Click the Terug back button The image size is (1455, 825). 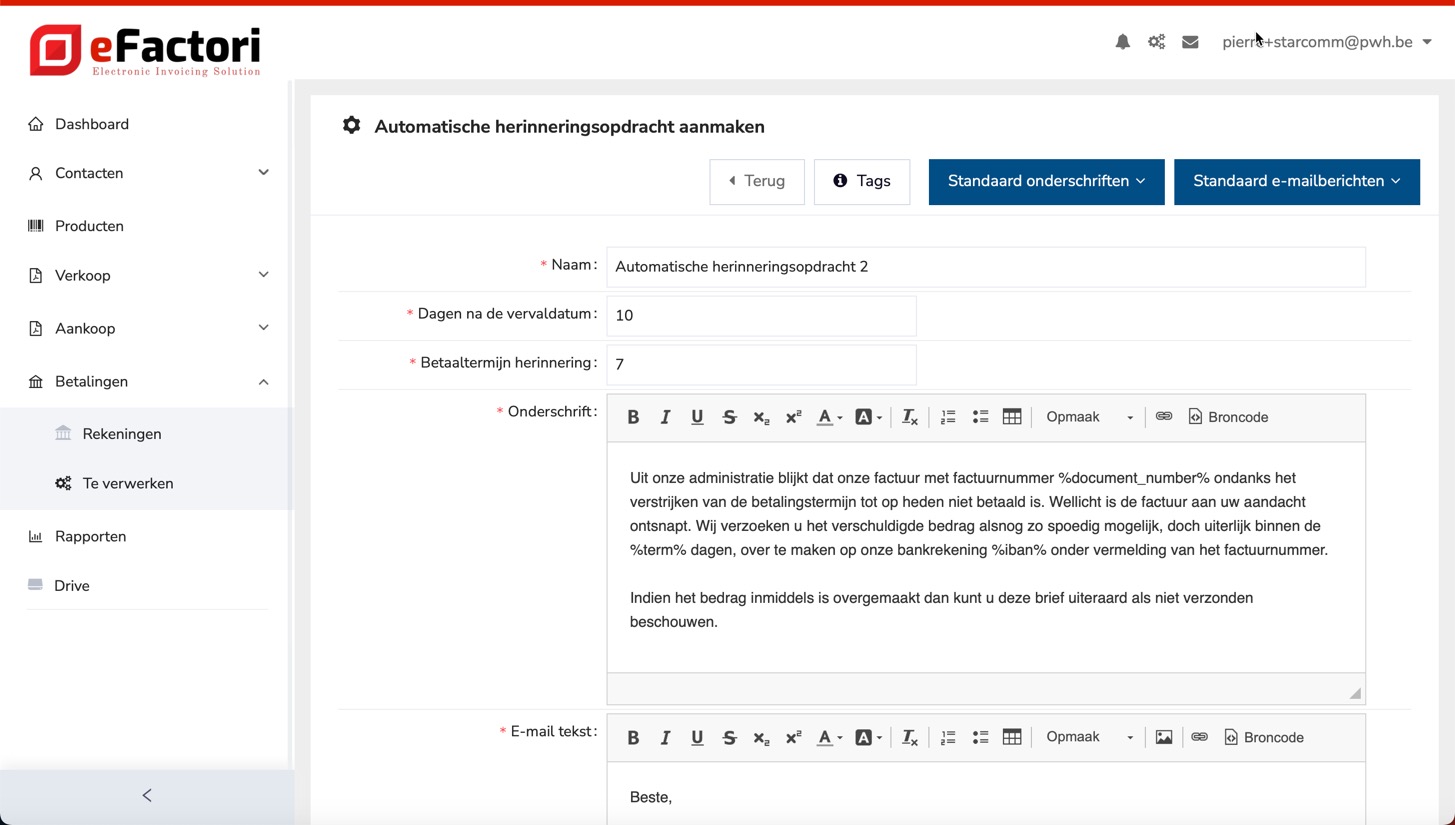[x=756, y=181]
